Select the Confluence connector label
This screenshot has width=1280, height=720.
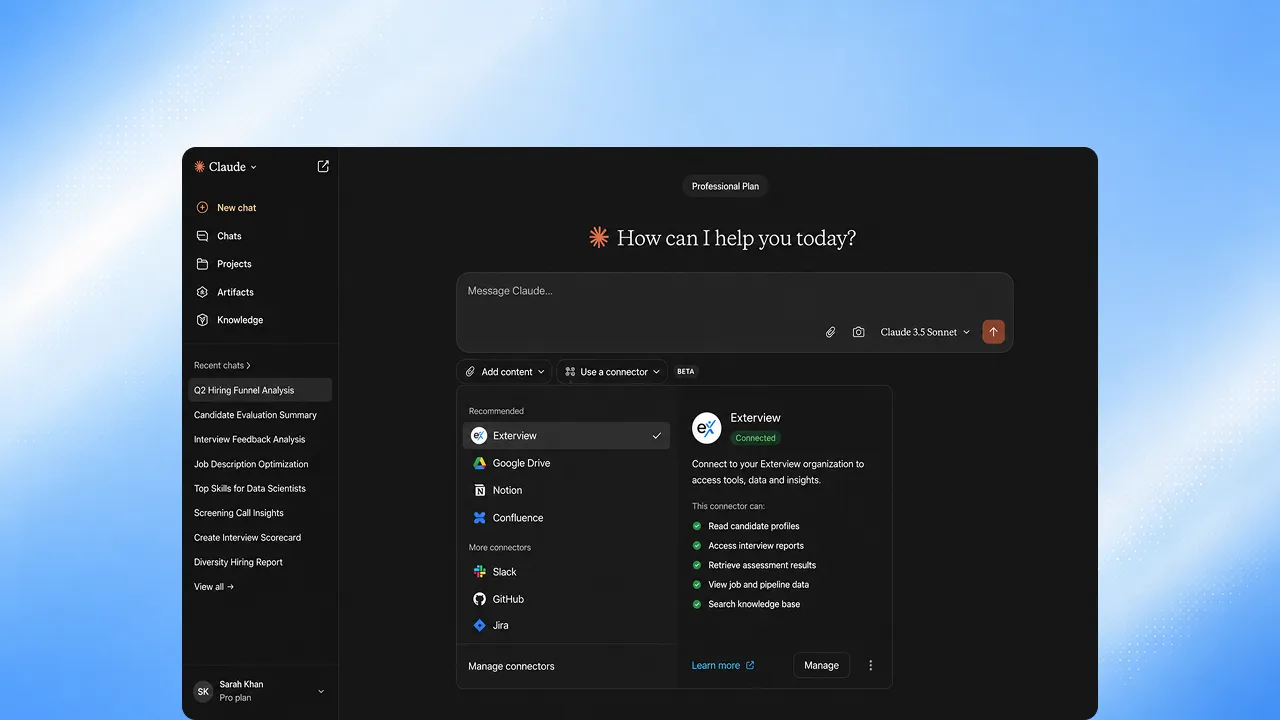coord(518,518)
